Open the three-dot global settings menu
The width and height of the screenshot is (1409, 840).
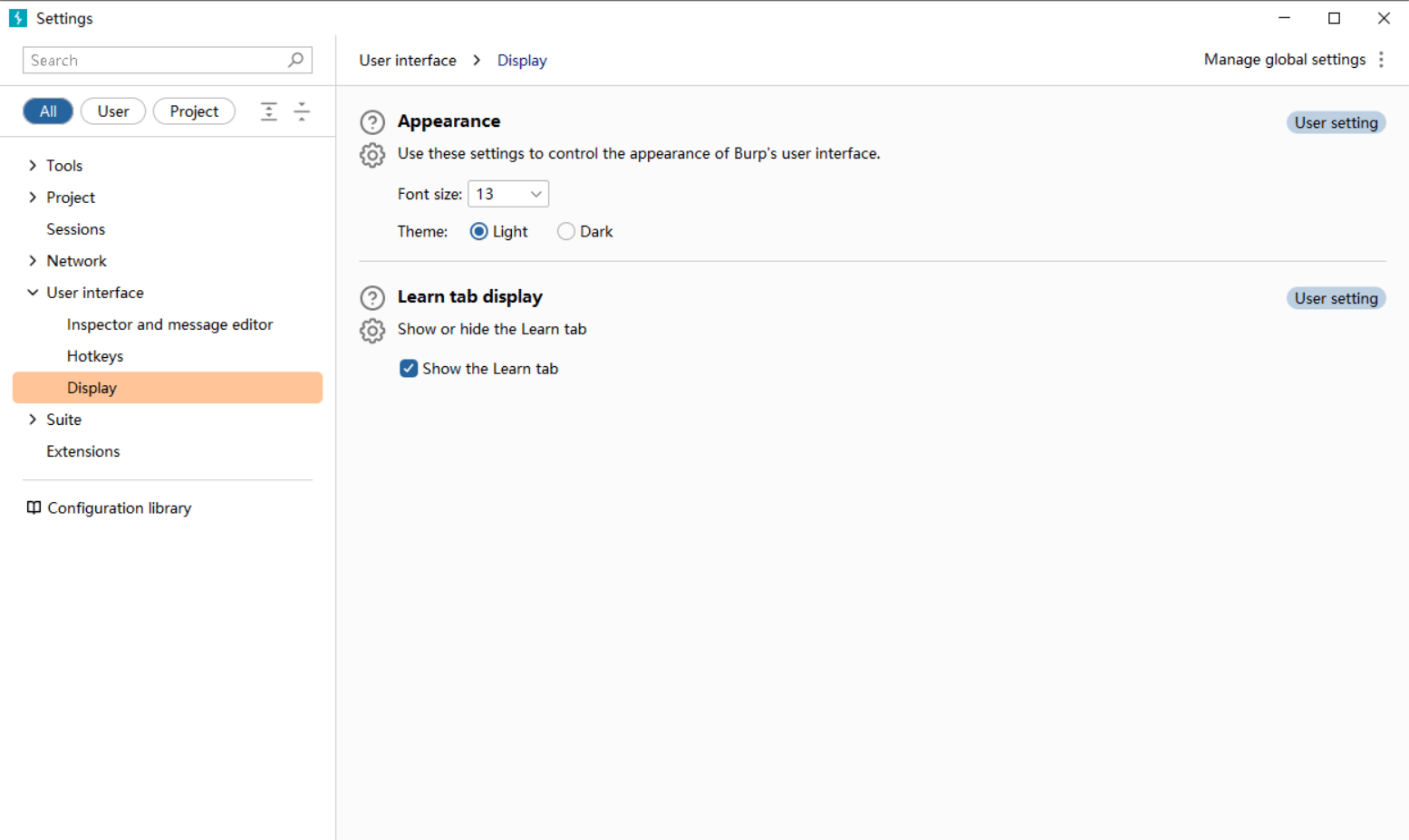click(1381, 60)
